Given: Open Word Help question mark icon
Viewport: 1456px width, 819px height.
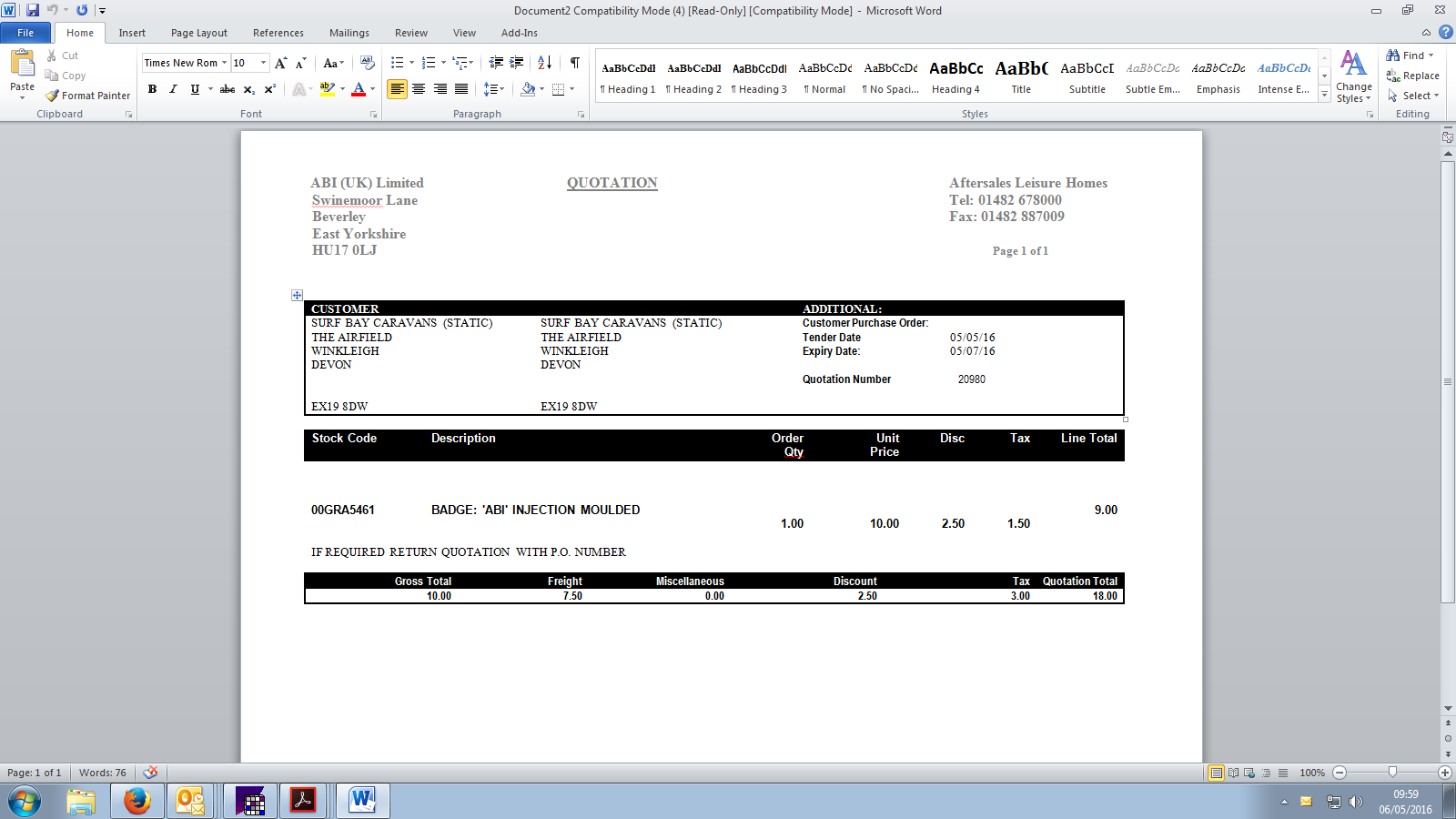Looking at the screenshot, I should [1445, 33].
